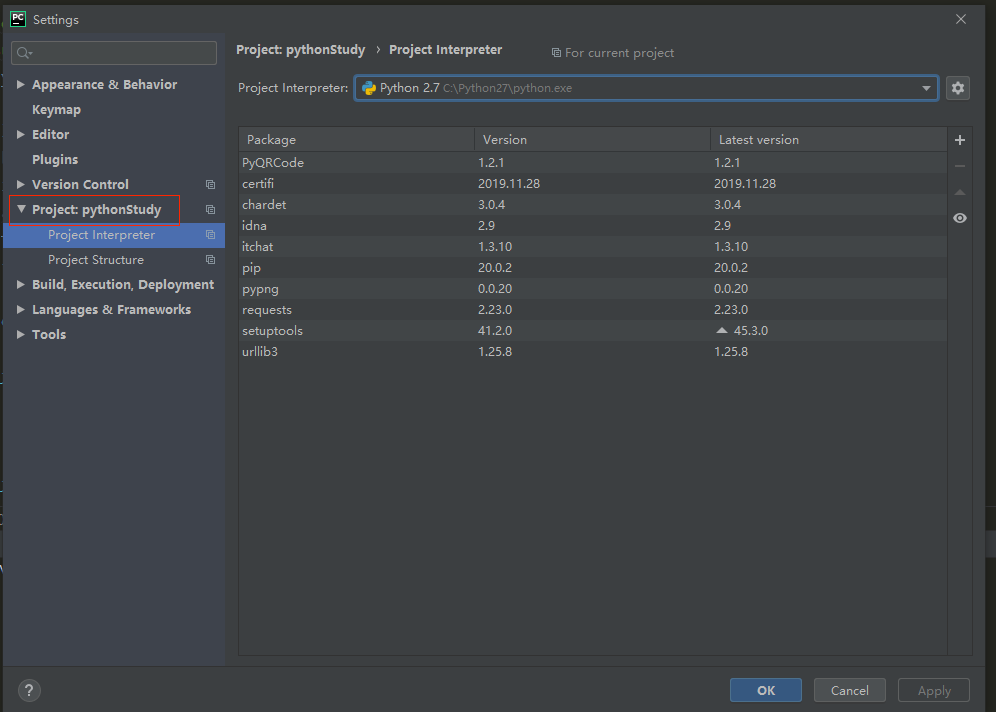Click the search magnifier icon in settings
This screenshot has width=996, height=712.
24,53
